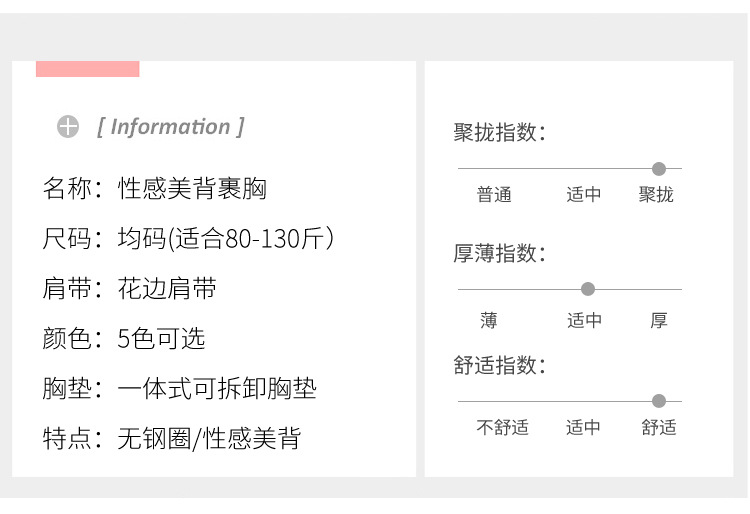
Task: Click the size text 均码(适合80-130斤)
Action: [225, 239]
